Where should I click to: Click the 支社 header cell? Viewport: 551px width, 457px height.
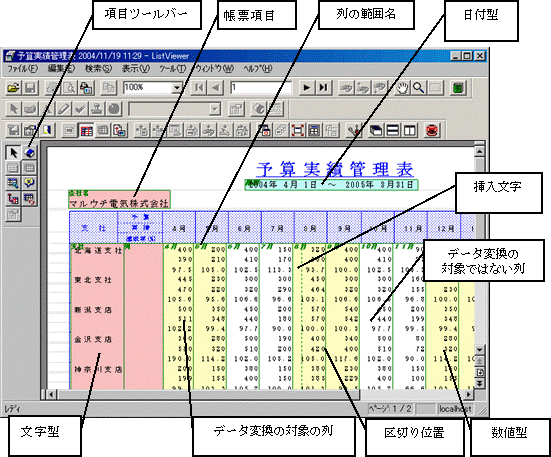coord(93,228)
